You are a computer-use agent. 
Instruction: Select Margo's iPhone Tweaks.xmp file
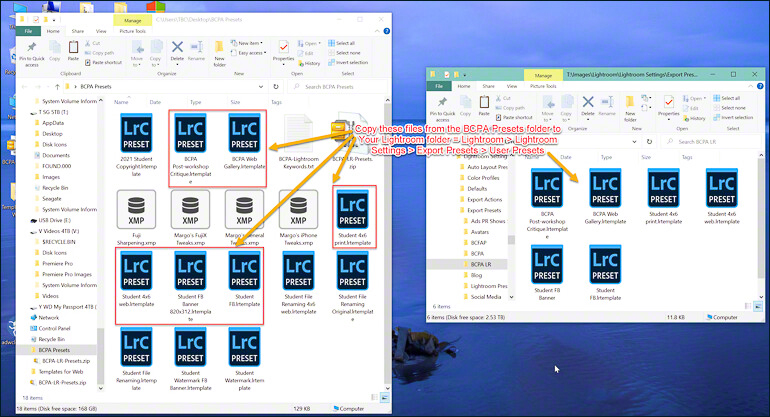298,218
